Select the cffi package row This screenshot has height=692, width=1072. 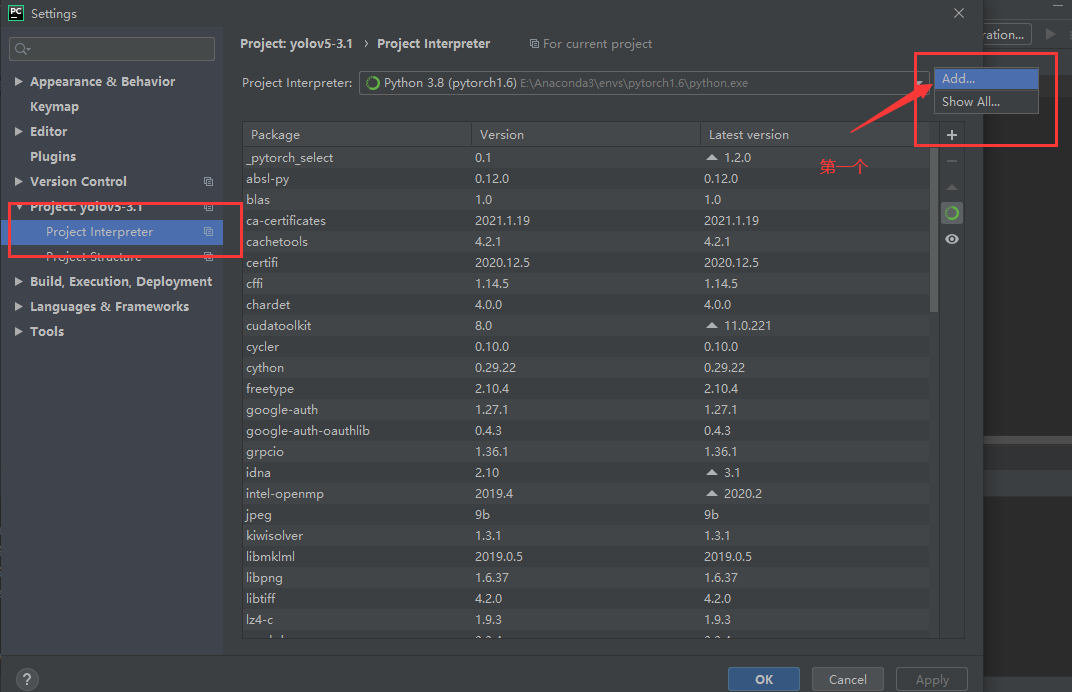coord(586,284)
